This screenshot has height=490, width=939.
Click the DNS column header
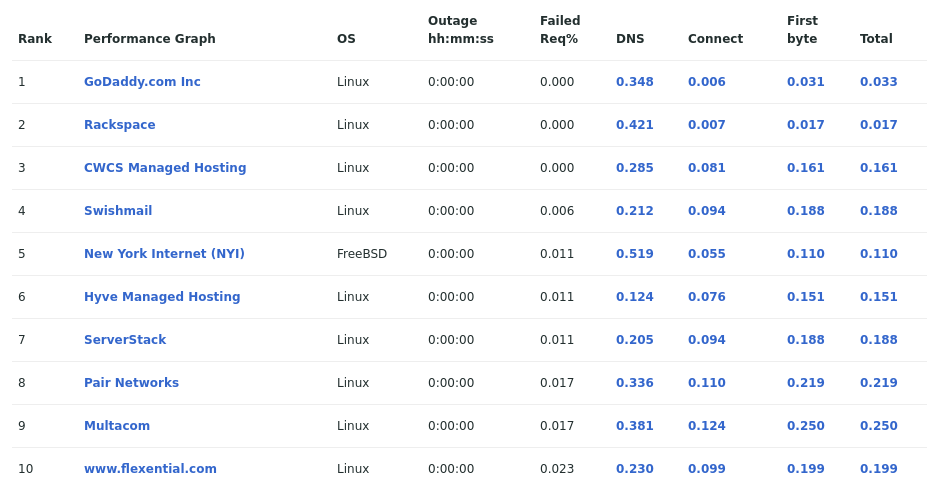[x=630, y=39]
